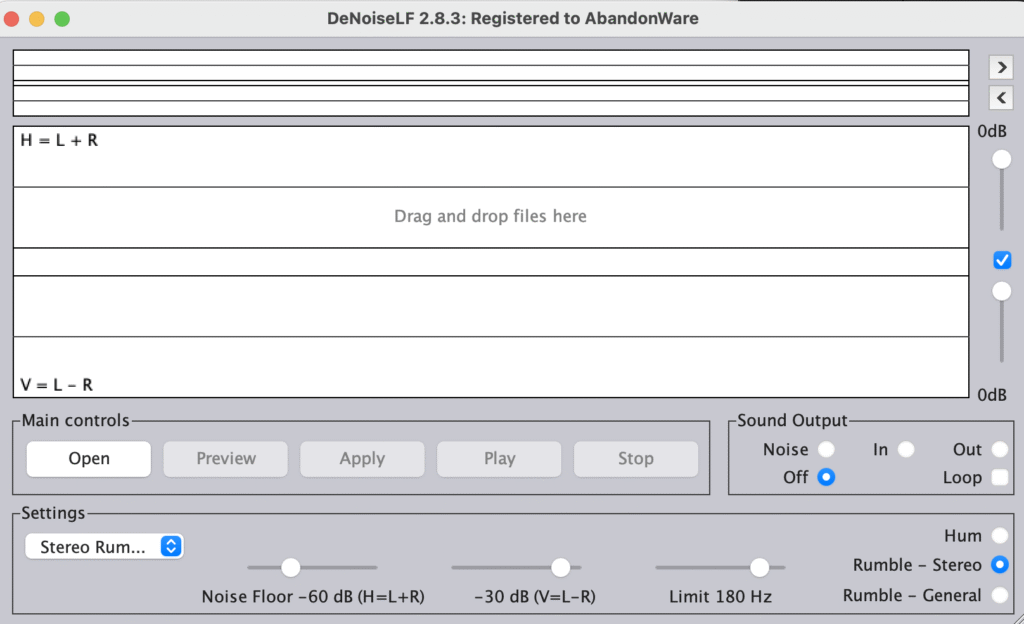1024x624 pixels.
Task: Click the Limit 180 Hz slider handle
Action: tap(760, 567)
